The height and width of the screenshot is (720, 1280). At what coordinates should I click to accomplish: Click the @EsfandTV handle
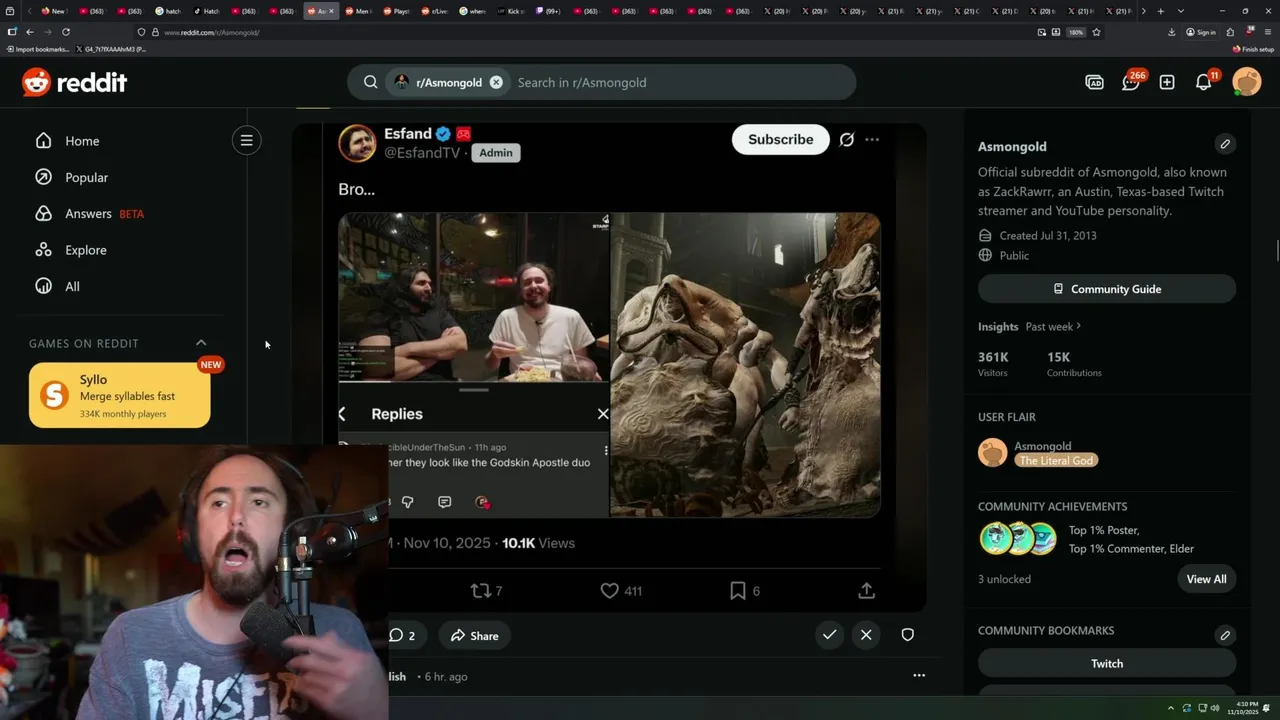tap(422, 153)
